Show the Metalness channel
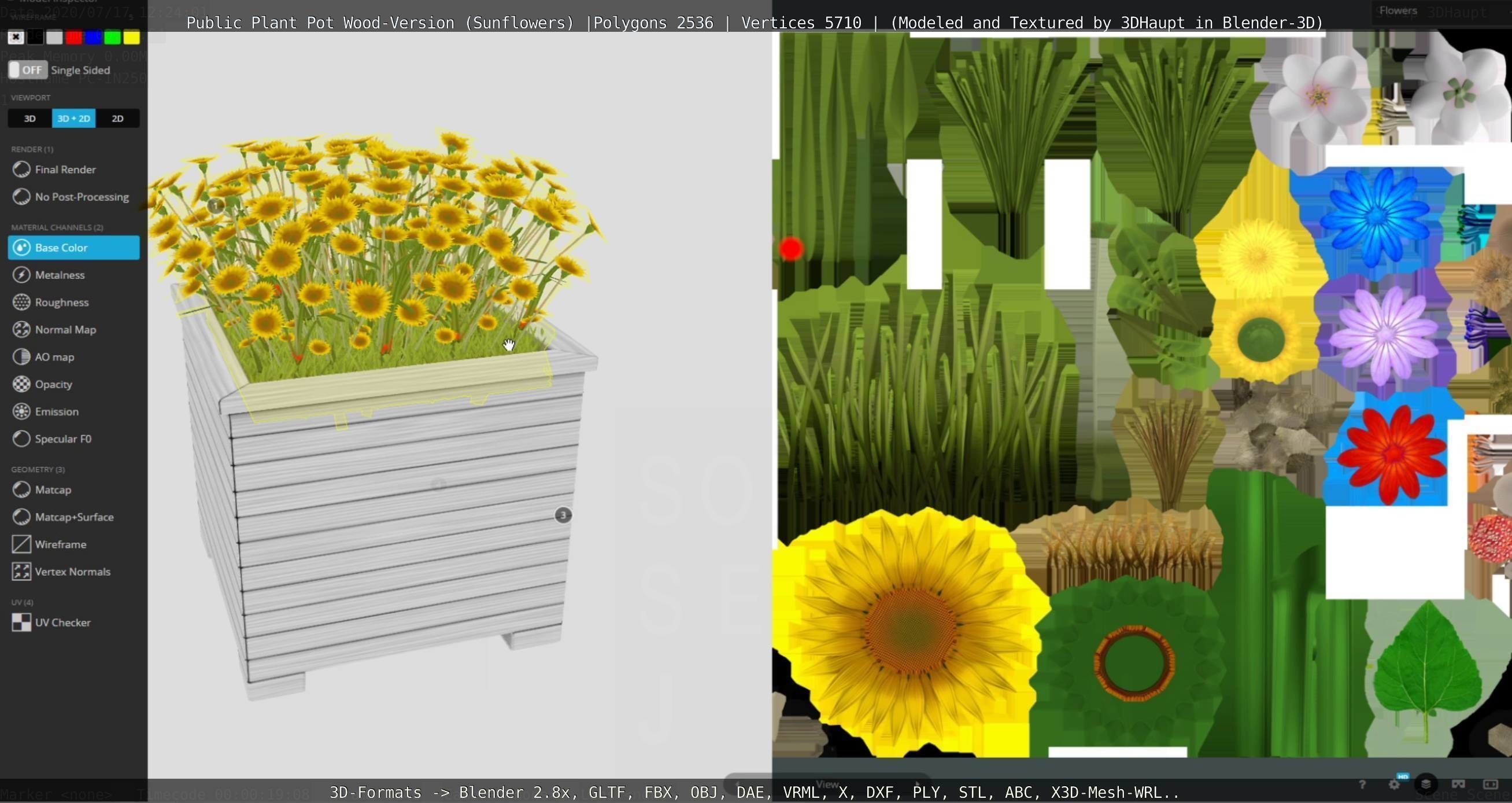 tap(74, 275)
